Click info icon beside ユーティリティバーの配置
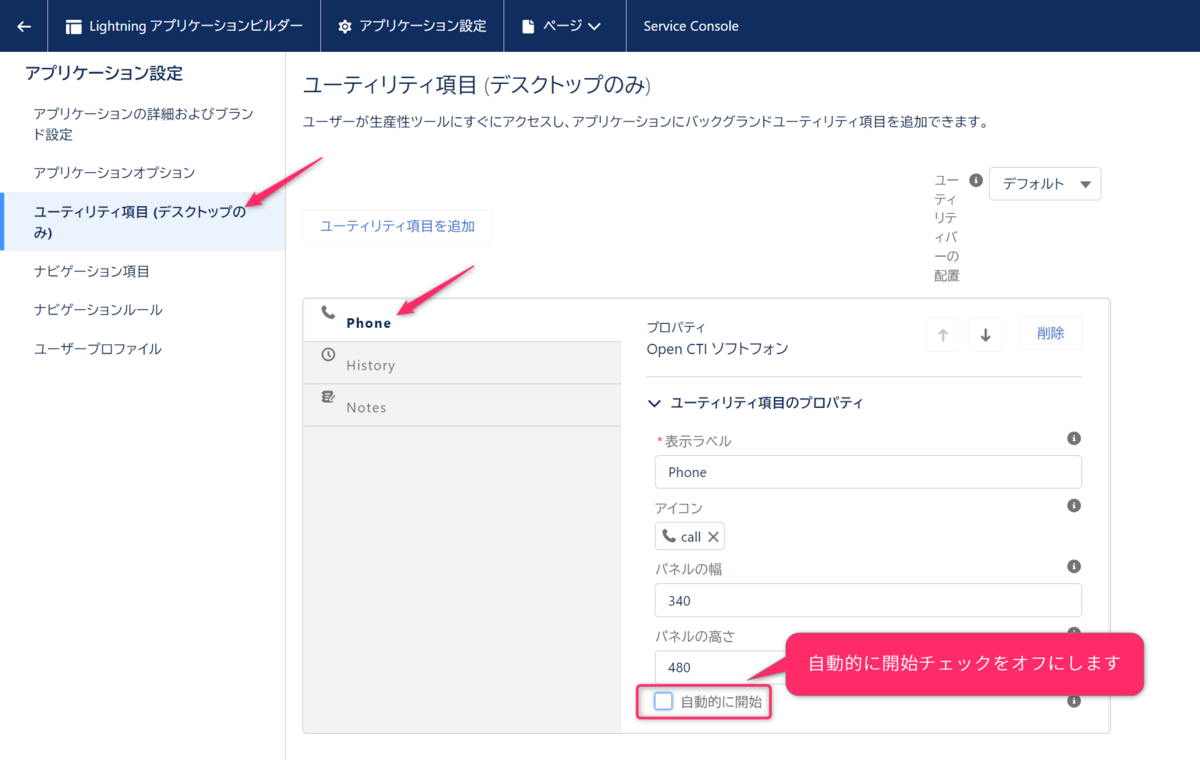Viewport: 1200px width, 760px height. (976, 180)
